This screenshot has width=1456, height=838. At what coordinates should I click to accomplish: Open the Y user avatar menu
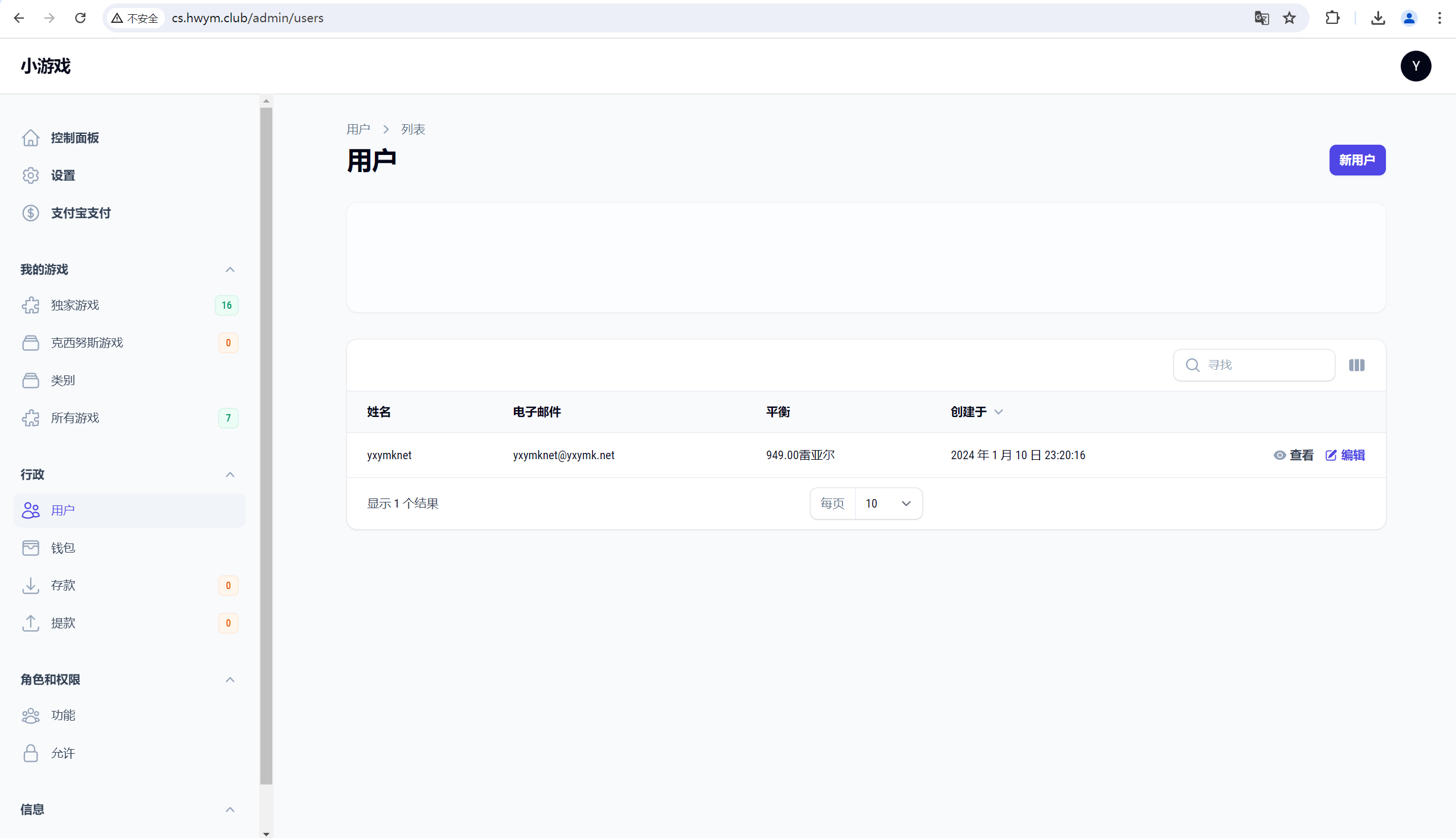(x=1416, y=66)
